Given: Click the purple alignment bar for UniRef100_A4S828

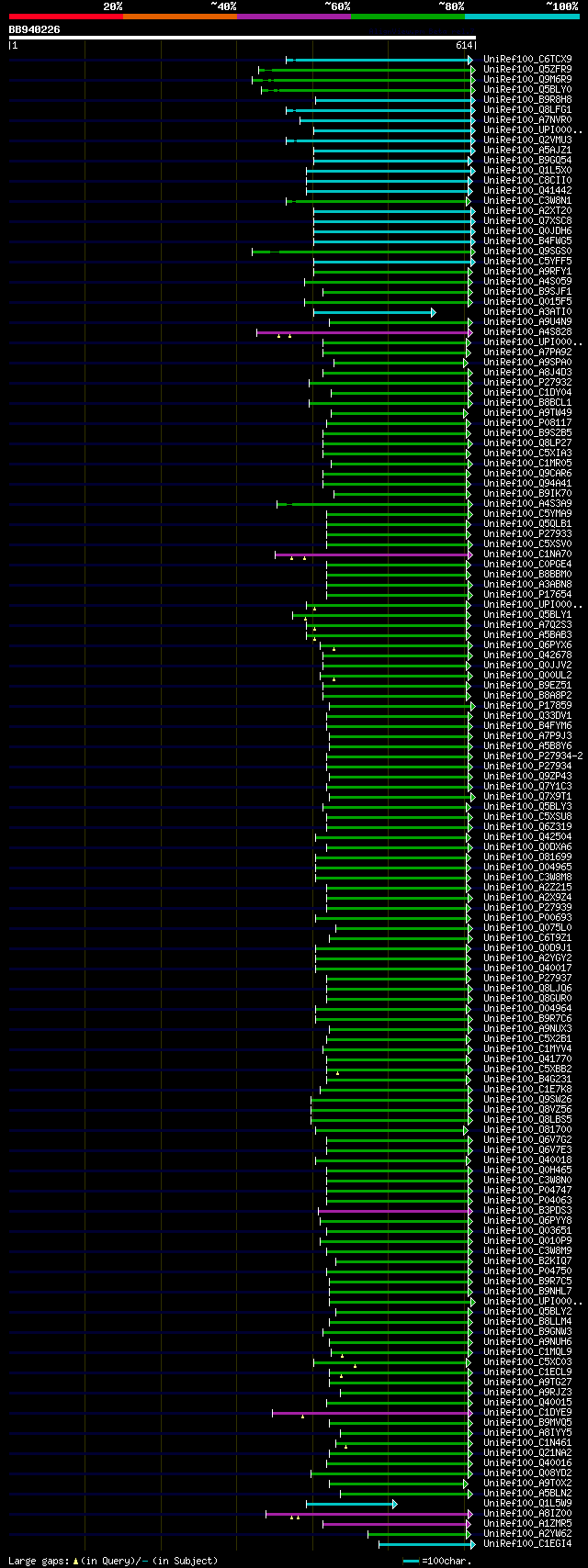Looking at the screenshot, I should coord(364,332).
